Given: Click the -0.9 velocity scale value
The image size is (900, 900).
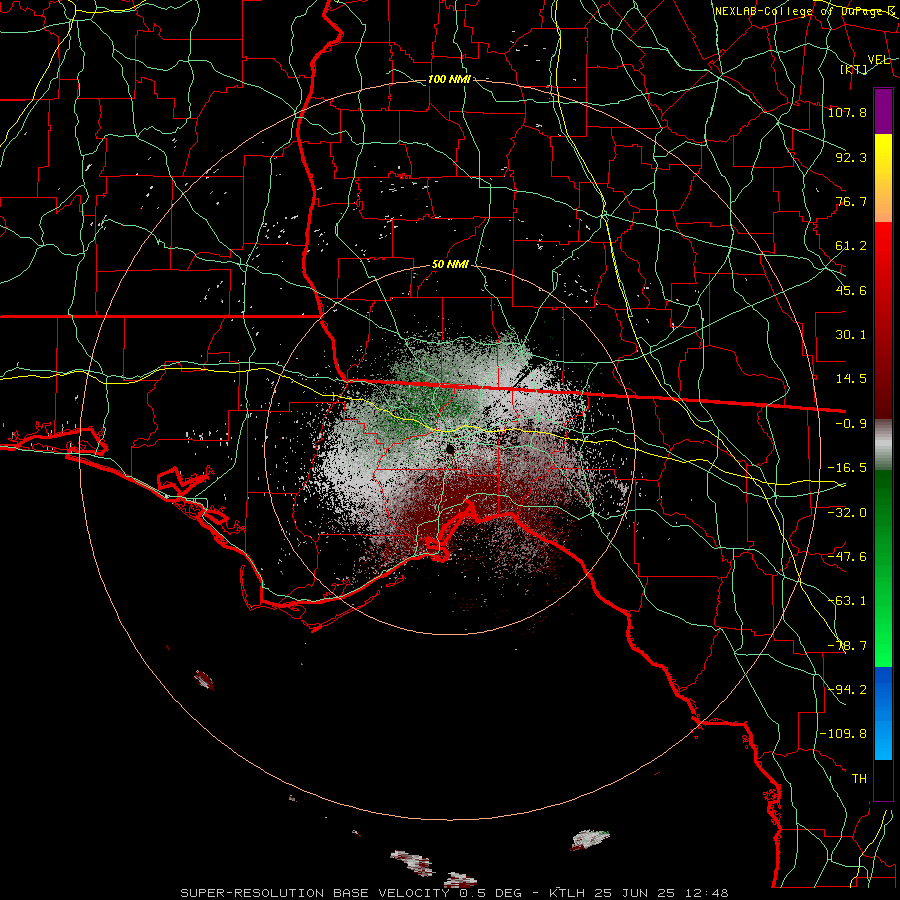Looking at the screenshot, I should coord(851,424).
